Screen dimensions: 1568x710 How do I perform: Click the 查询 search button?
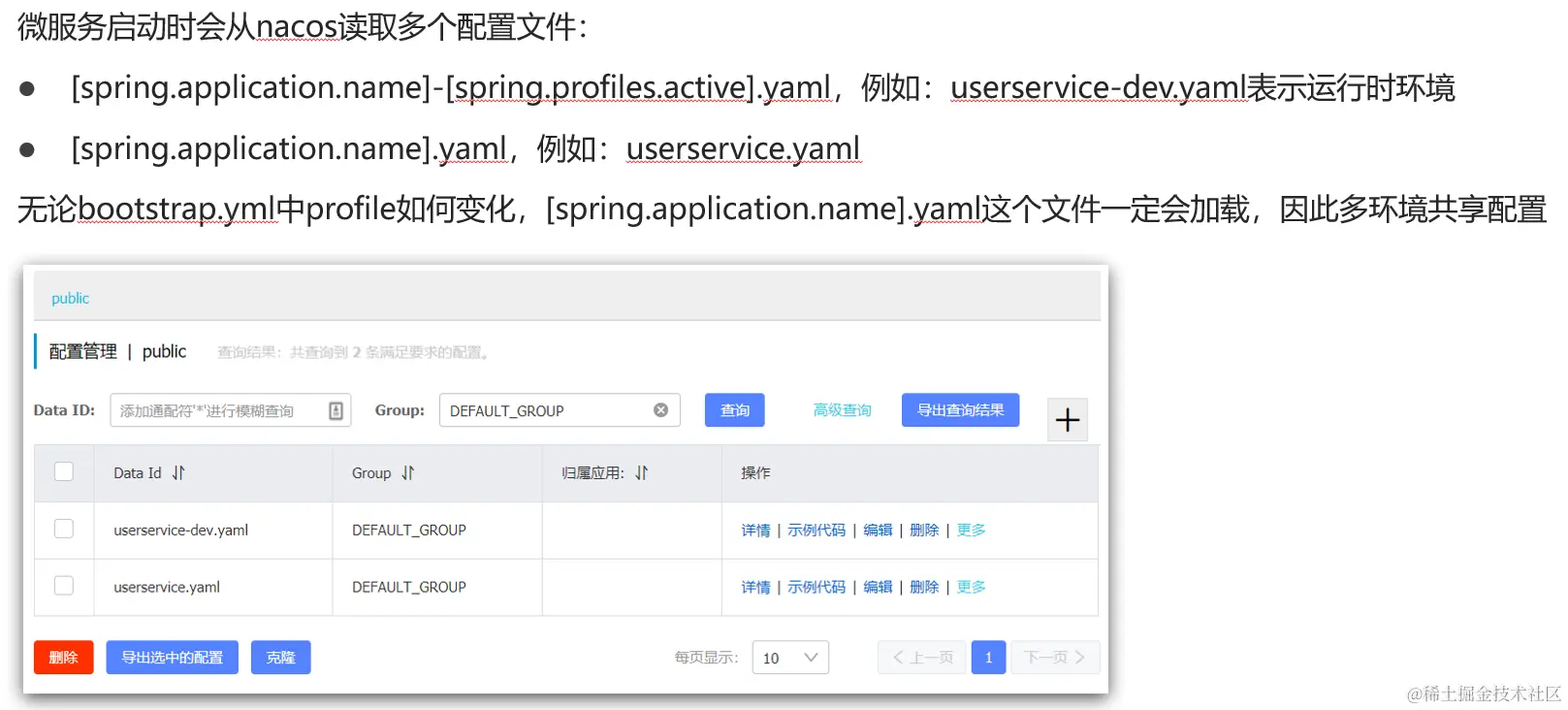(x=735, y=410)
